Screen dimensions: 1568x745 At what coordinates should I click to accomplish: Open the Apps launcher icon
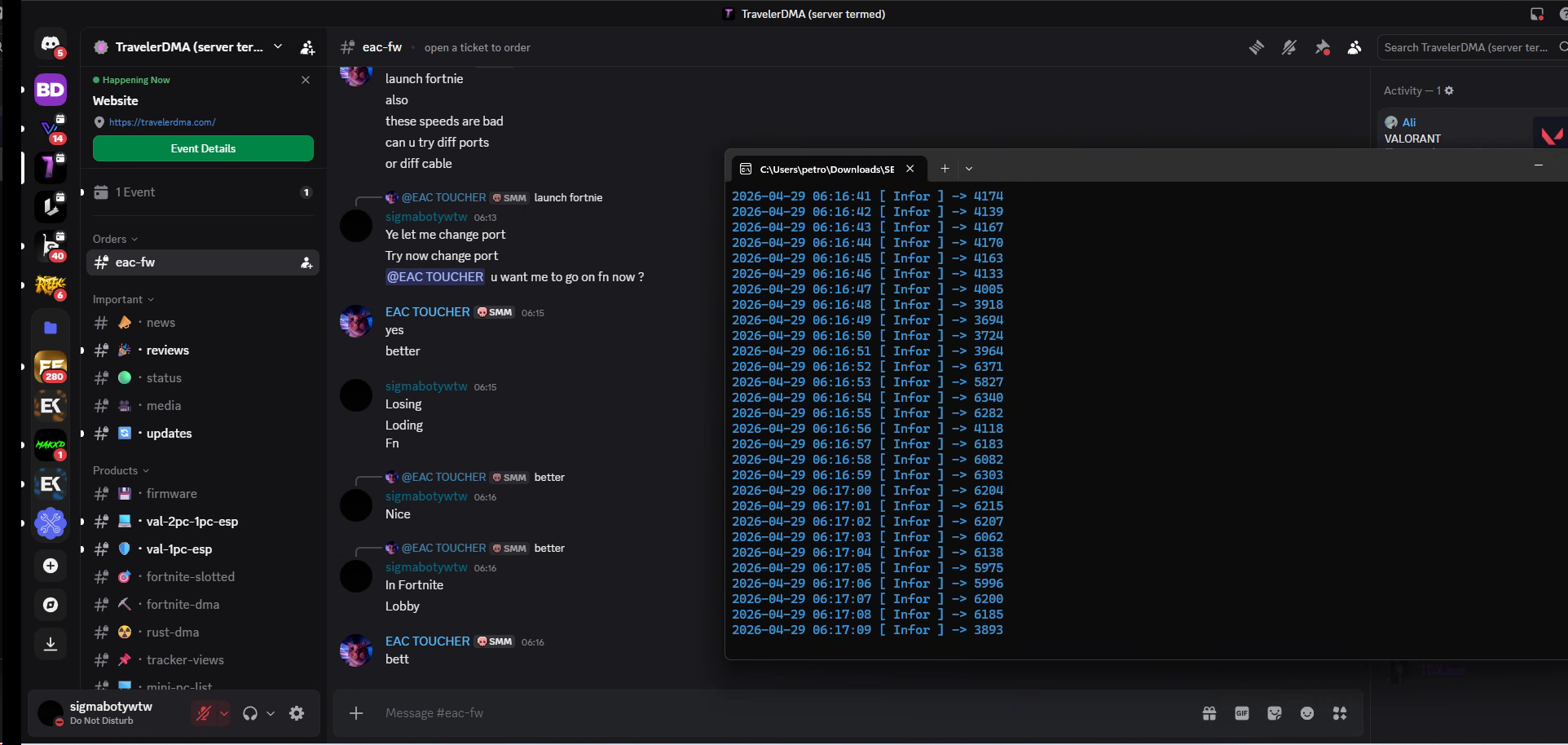[1340, 713]
